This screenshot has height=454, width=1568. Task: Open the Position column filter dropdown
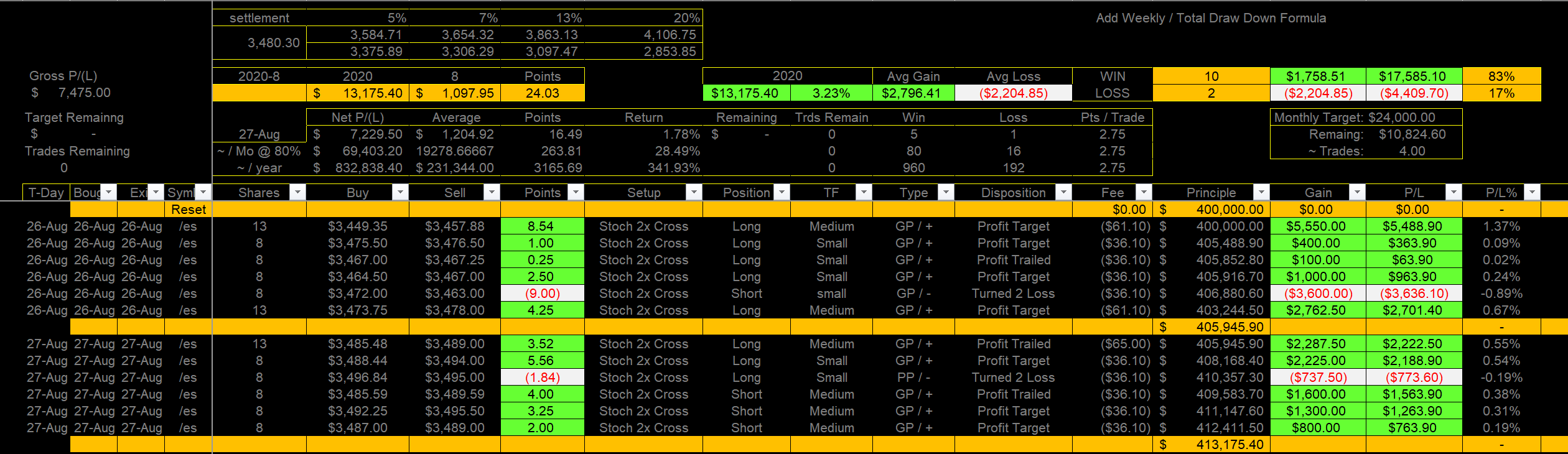click(782, 193)
